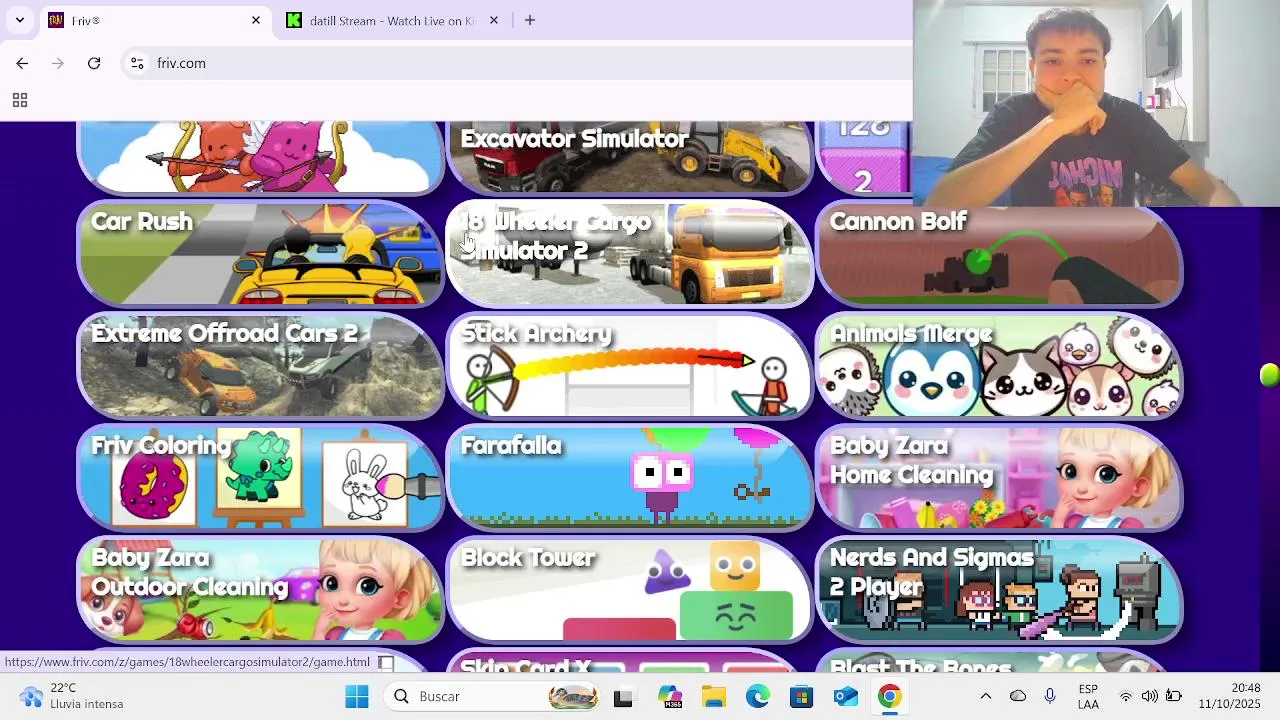Open the weather widget showing 22°C
This screenshot has height=720, width=1280.
click(x=72, y=696)
